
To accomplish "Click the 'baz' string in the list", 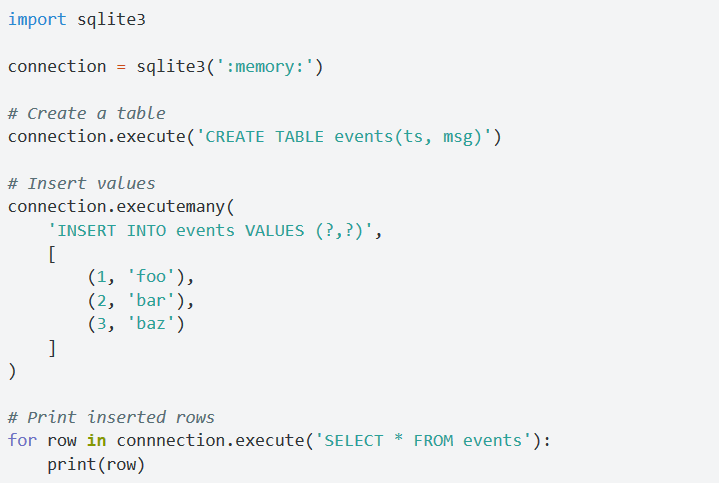I will pos(151,323).
